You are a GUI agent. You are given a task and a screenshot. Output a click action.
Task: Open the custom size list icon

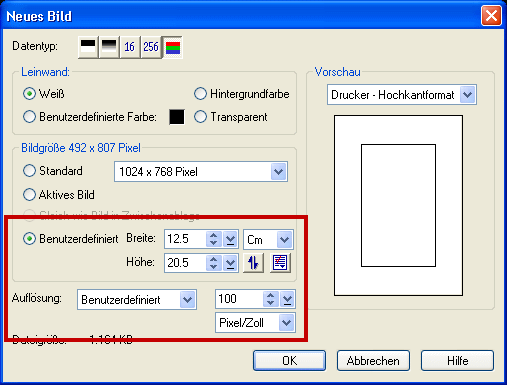pos(280,263)
